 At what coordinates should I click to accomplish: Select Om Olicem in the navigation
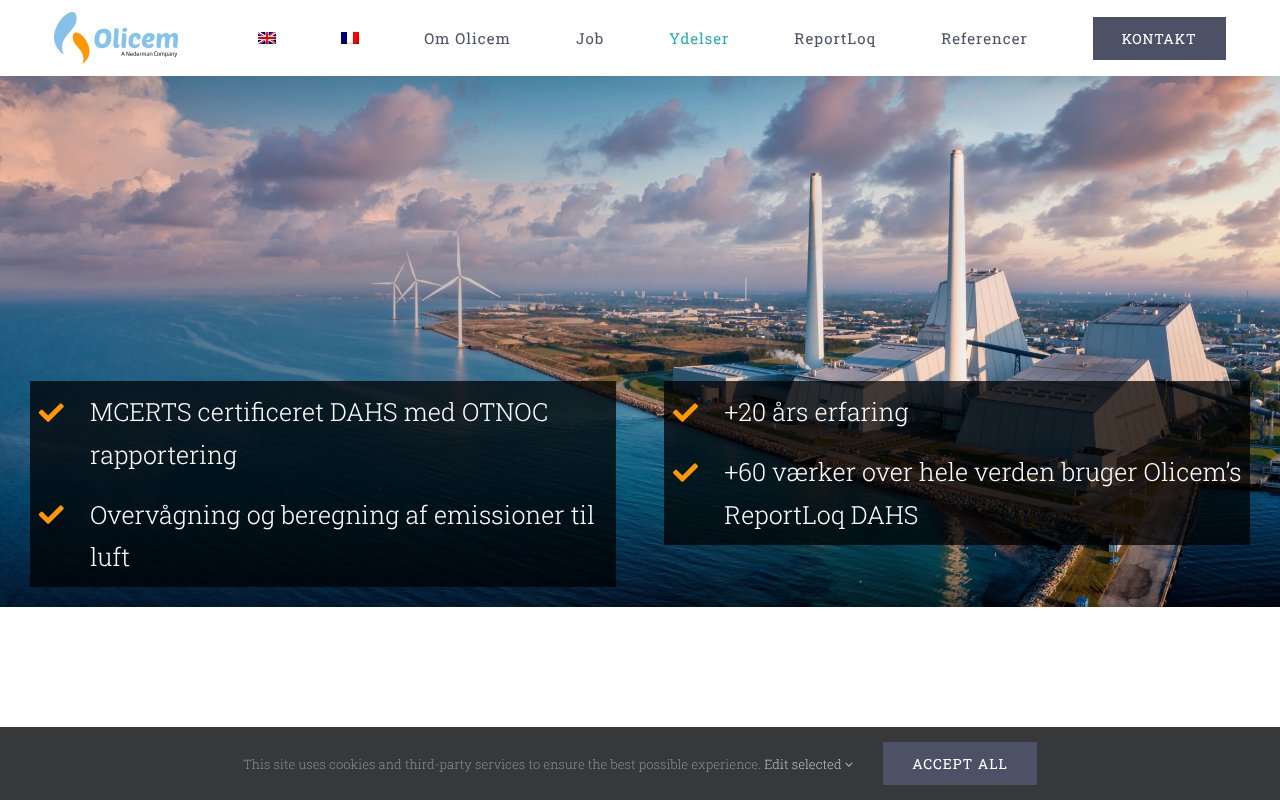[467, 38]
